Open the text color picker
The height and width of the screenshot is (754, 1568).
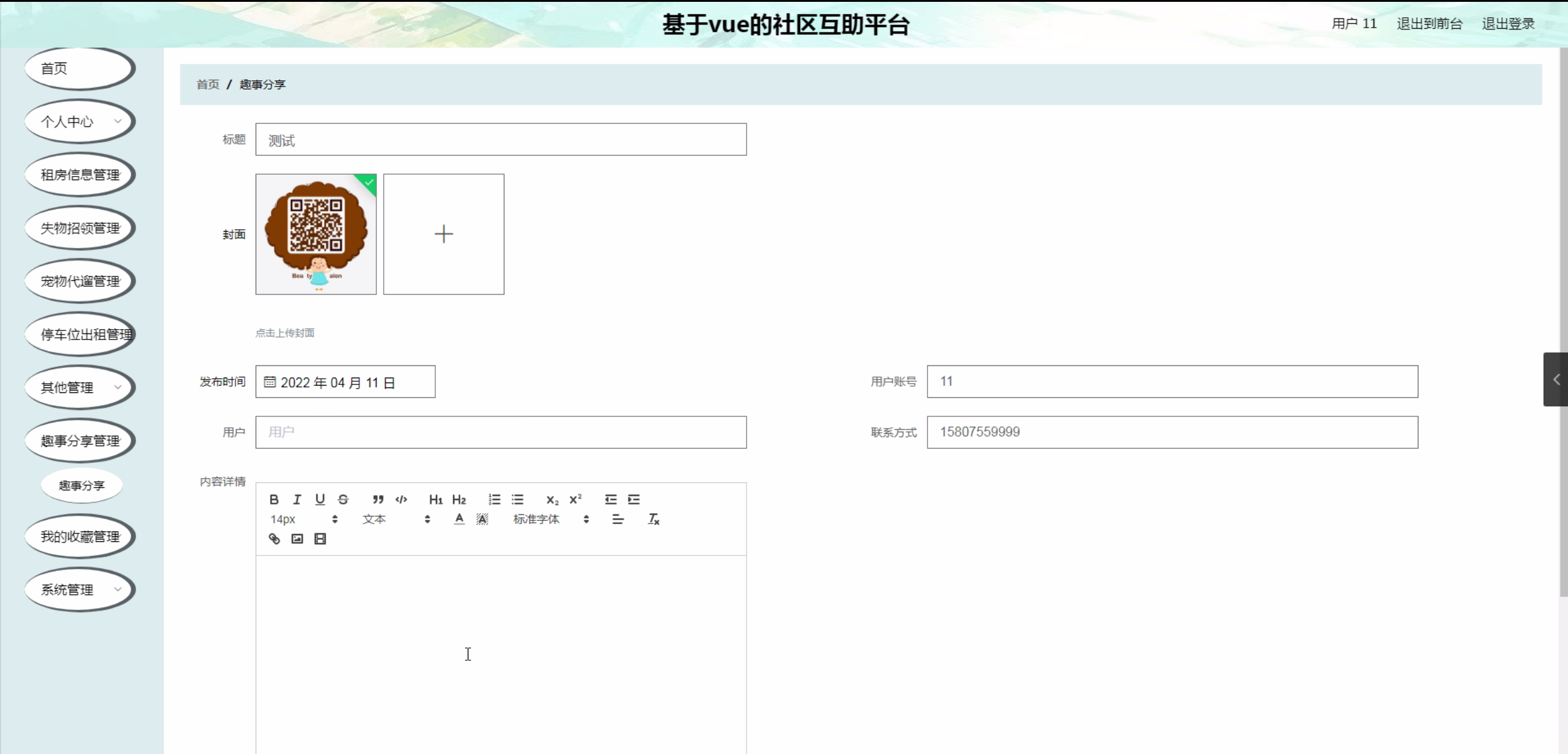(x=459, y=519)
